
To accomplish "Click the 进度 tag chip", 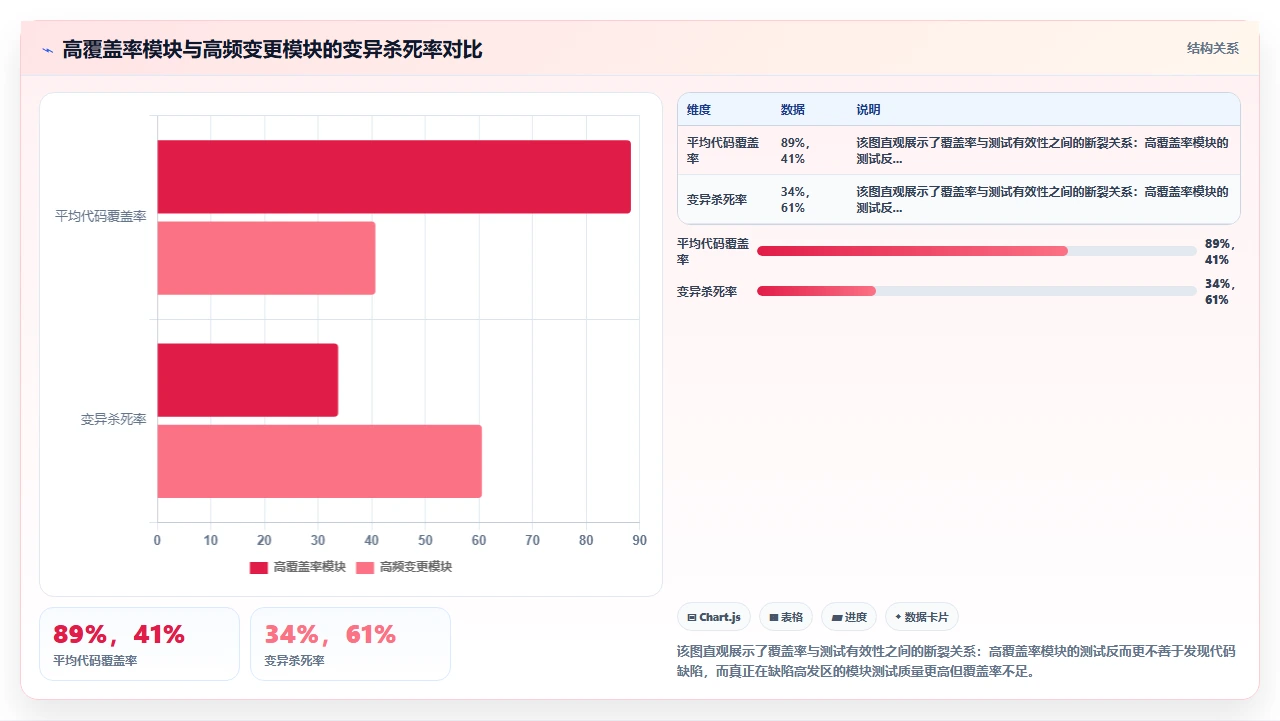I will (x=849, y=617).
